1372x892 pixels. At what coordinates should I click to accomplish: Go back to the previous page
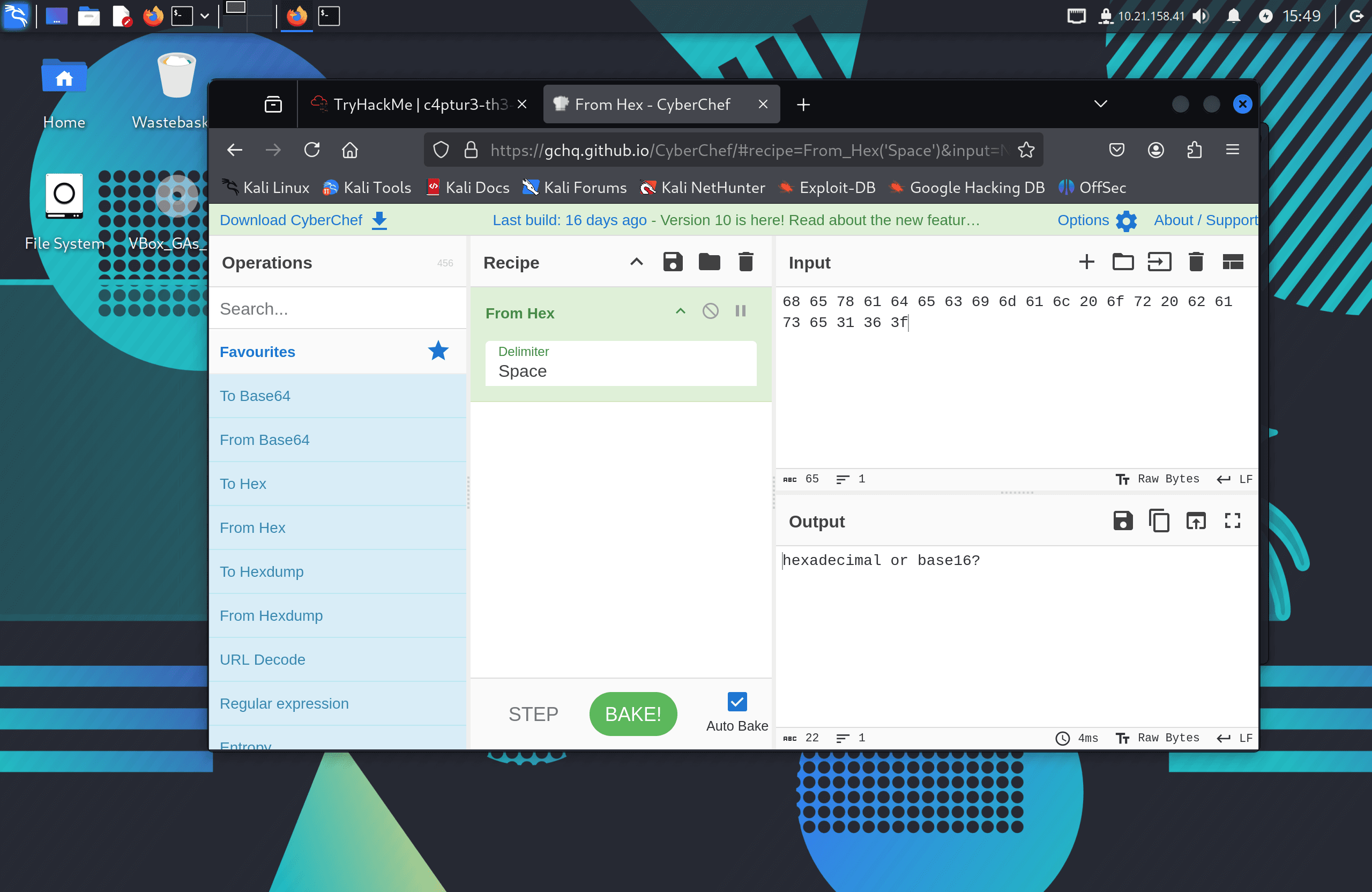235,150
